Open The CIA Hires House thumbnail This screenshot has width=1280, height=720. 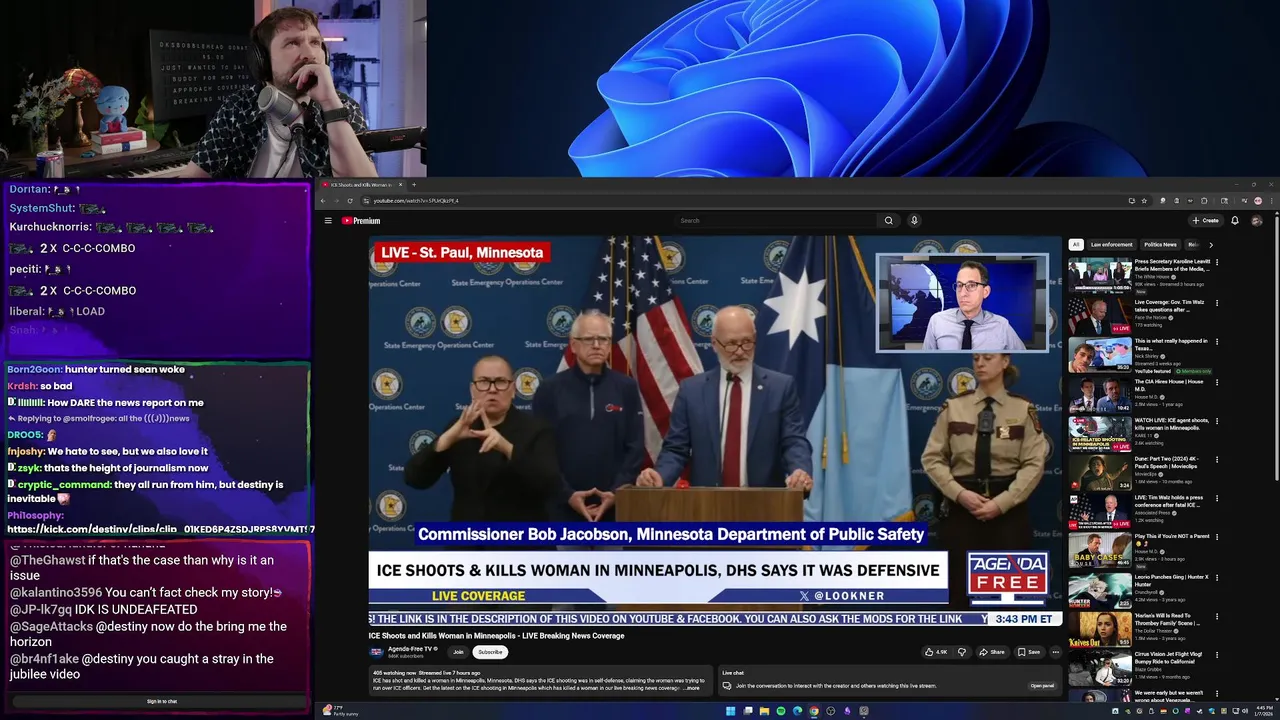[1099, 394]
